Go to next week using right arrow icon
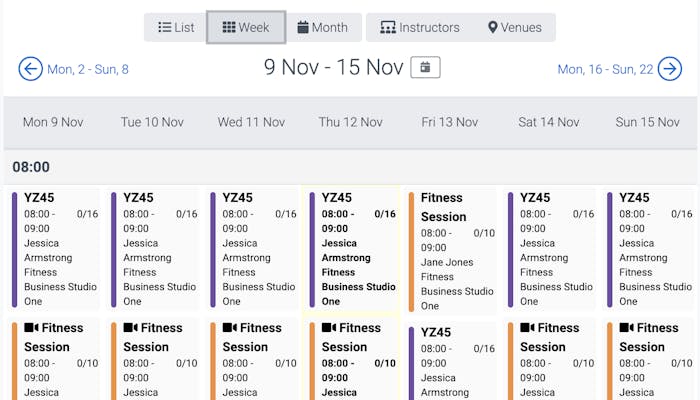 coord(669,69)
